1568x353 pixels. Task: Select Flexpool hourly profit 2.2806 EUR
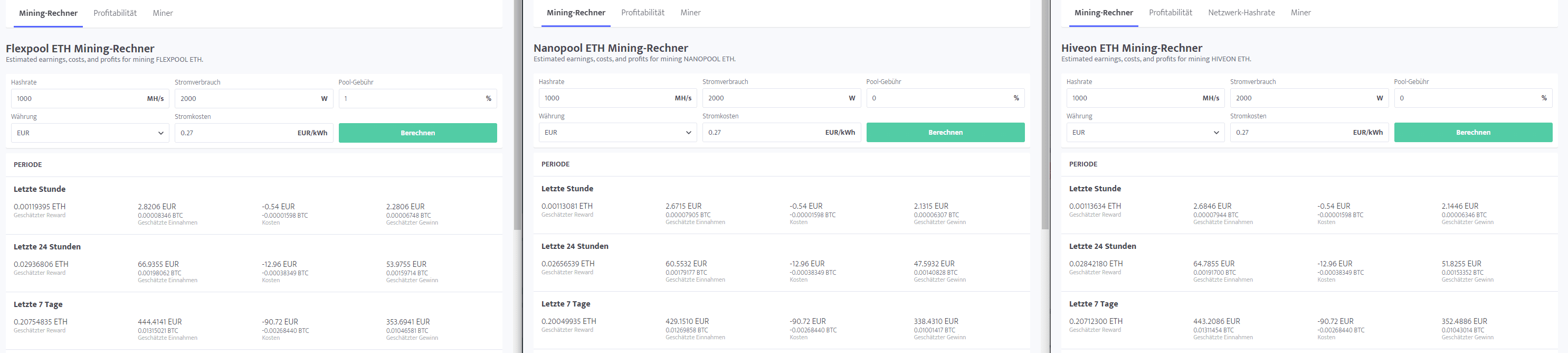pos(405,207)
